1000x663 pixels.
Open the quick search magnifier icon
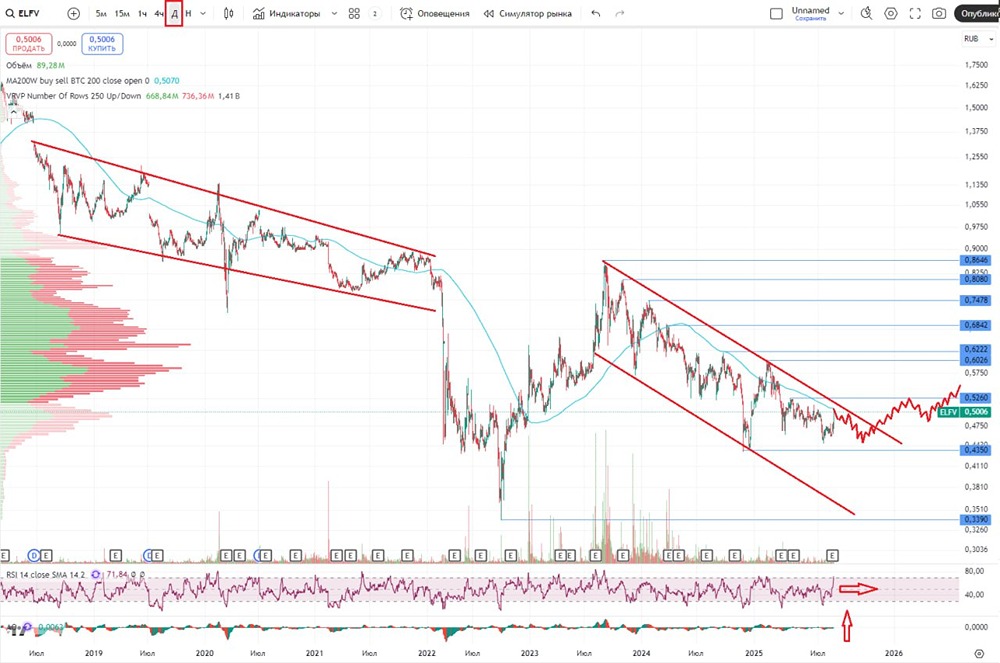866,13
